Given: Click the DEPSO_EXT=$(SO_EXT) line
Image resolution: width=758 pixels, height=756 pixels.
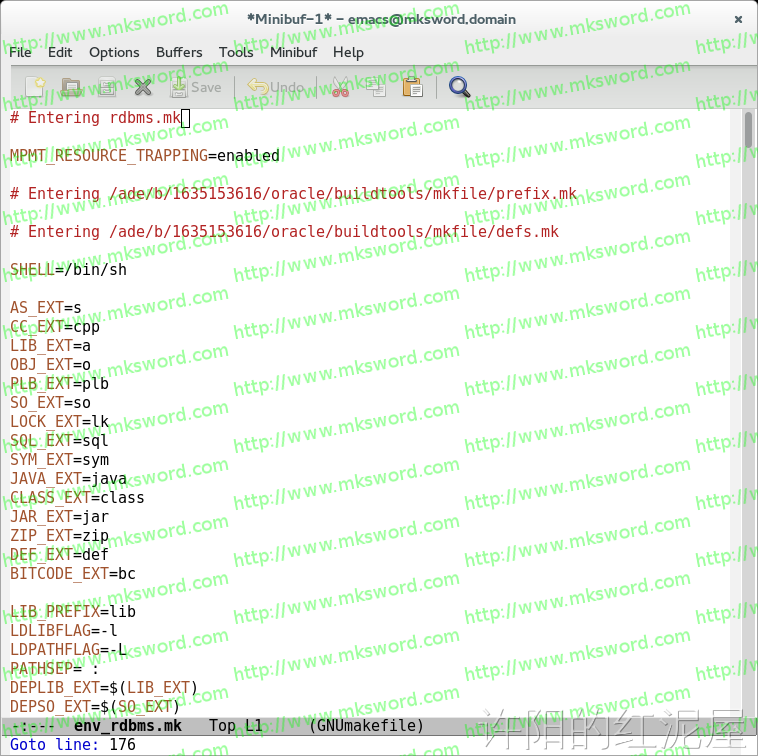Looking at the screenshot, I should pyautogui.click(x=95, y=707).
